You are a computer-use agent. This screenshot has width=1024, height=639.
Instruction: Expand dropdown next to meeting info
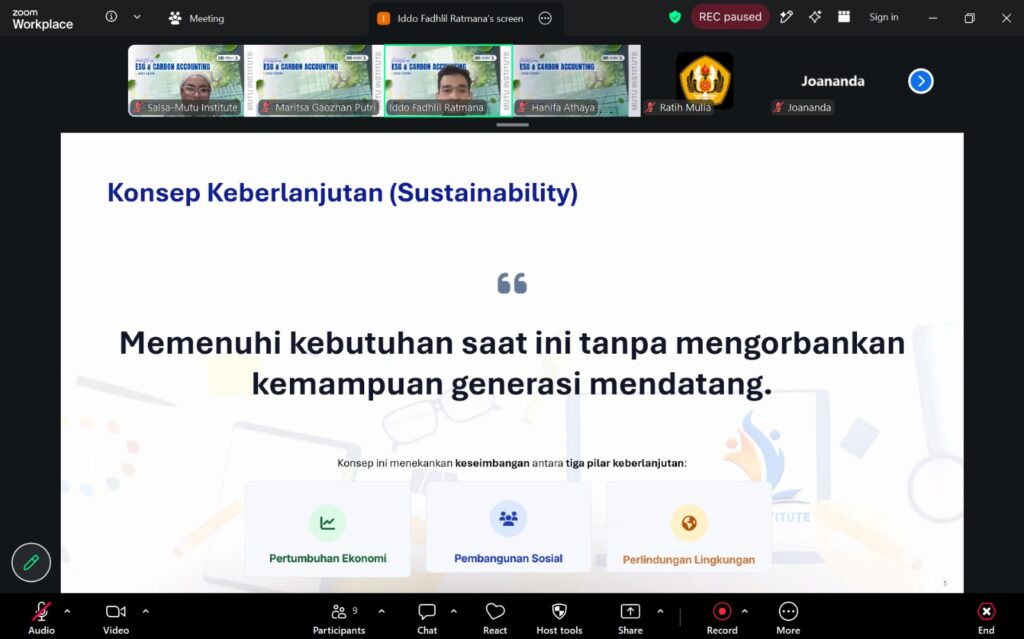(137, 17)
